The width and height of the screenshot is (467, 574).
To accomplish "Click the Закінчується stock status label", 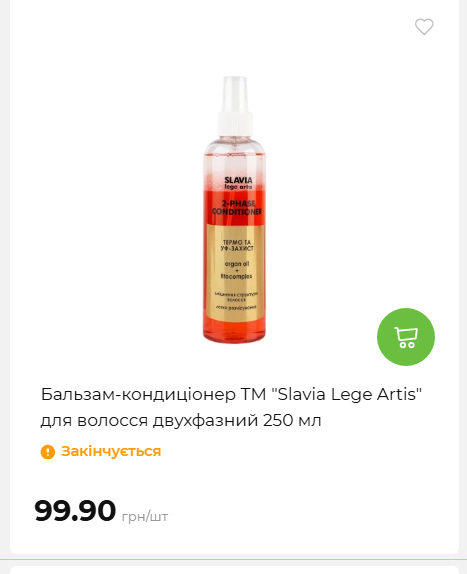I will click(x=111, y=451).
